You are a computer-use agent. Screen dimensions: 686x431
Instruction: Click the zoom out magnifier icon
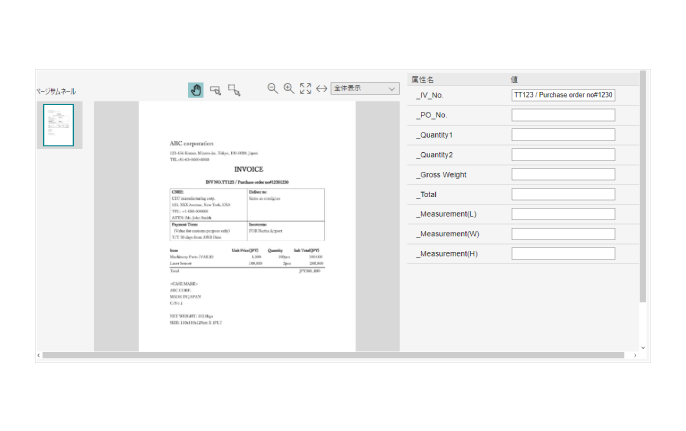pos(273,88)
